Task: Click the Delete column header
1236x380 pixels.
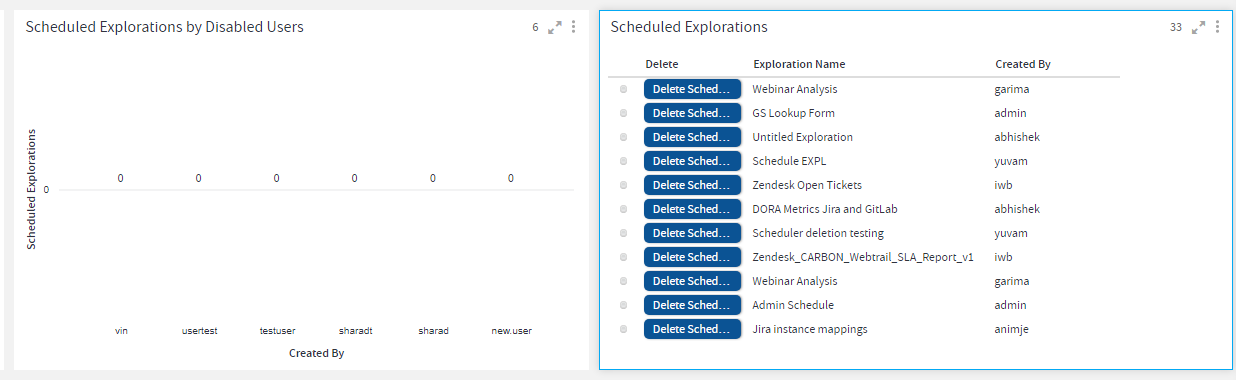Action: (661, 64)
